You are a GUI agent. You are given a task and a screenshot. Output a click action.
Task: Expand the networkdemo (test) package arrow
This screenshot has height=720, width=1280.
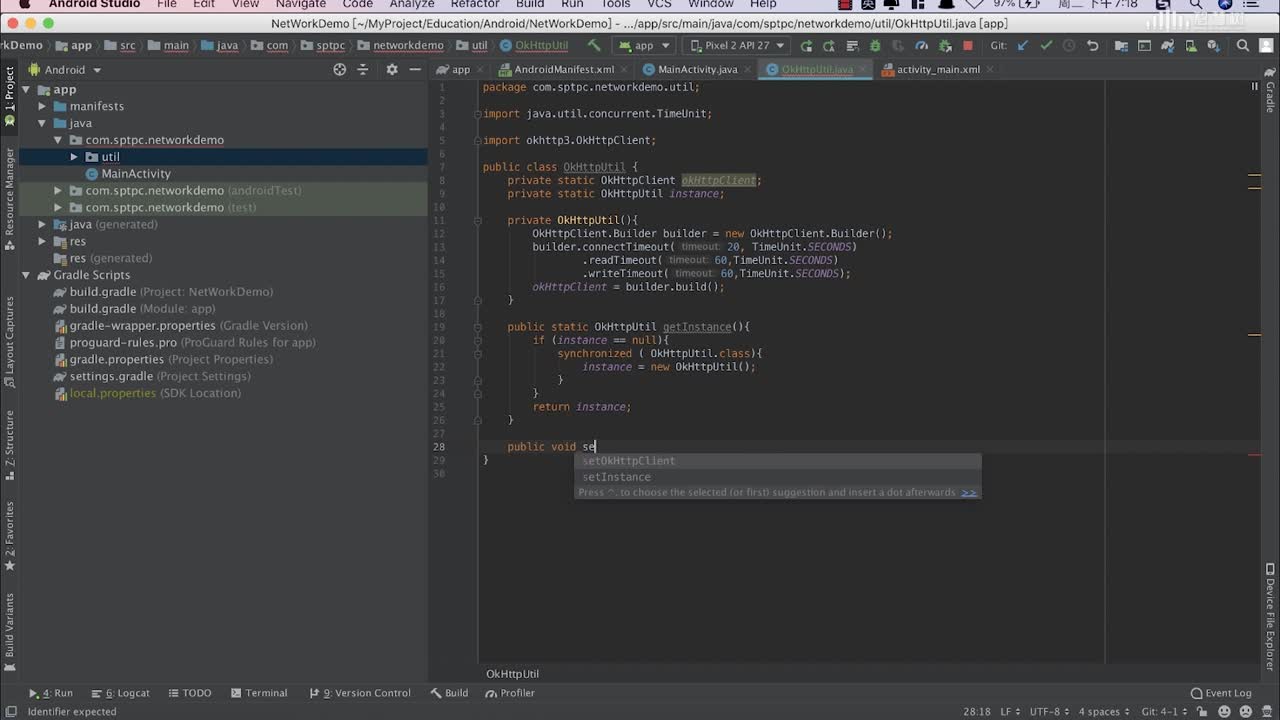[x=58, y=207]
